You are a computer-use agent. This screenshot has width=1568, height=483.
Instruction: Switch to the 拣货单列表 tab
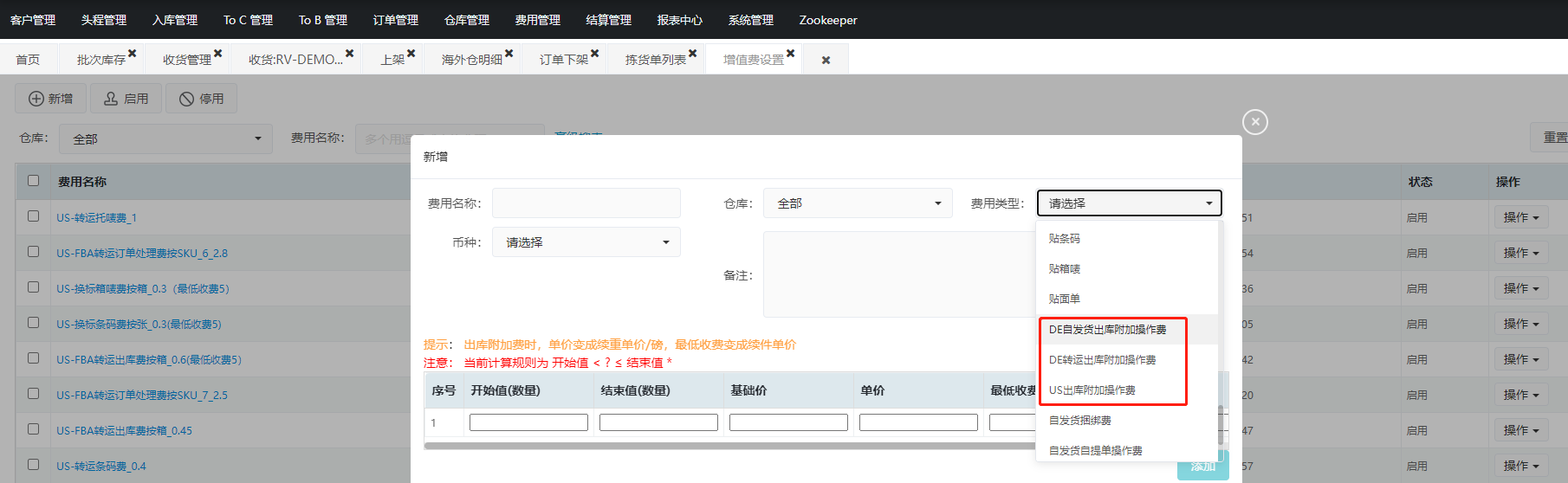click(x=656, y=60)
